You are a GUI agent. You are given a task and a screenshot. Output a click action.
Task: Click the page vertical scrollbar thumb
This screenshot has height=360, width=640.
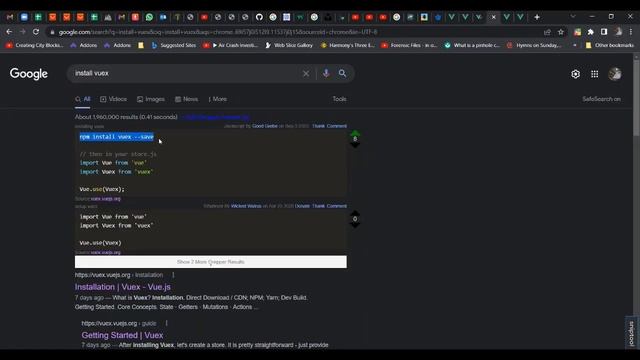coord(636,98)
